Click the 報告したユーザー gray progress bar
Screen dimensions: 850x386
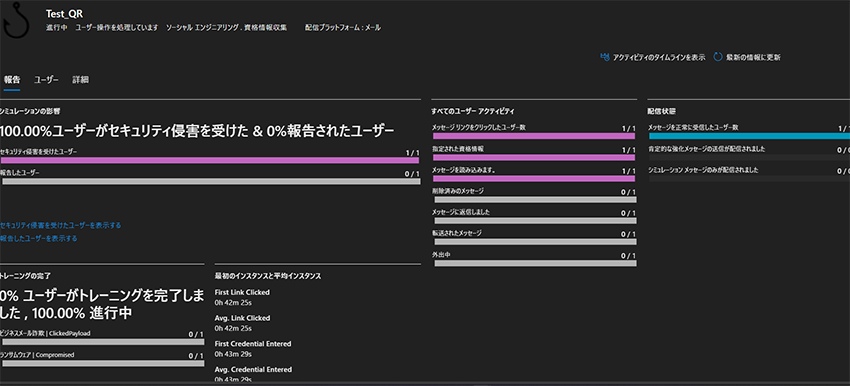[210, 182]
